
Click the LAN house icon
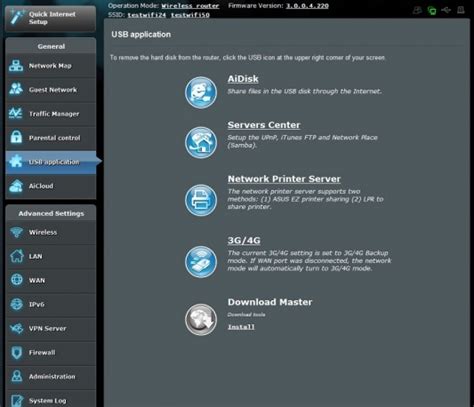[16, 256]
